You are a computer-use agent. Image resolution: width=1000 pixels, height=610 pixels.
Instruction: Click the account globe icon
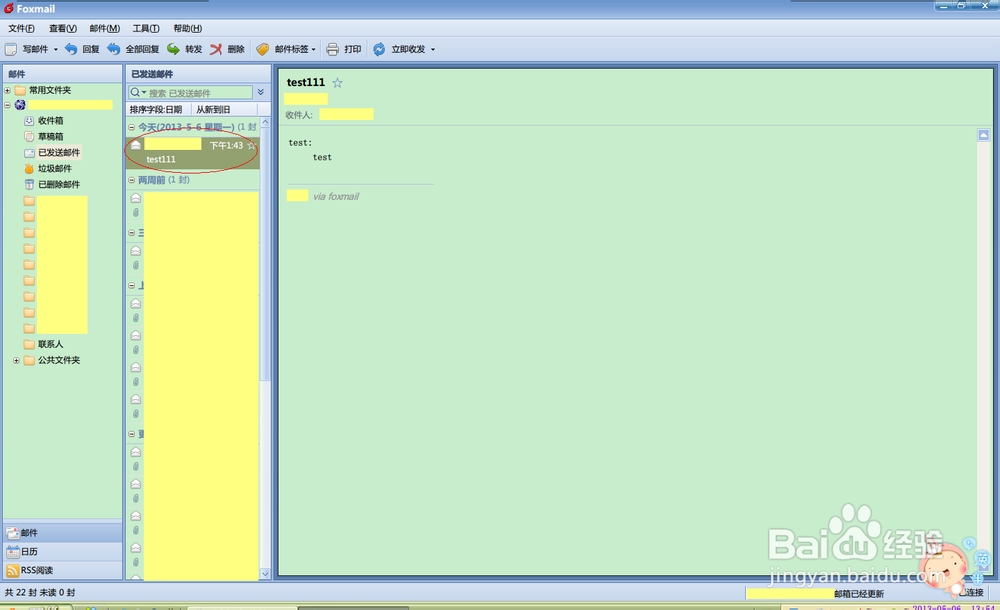coord(20,105)
